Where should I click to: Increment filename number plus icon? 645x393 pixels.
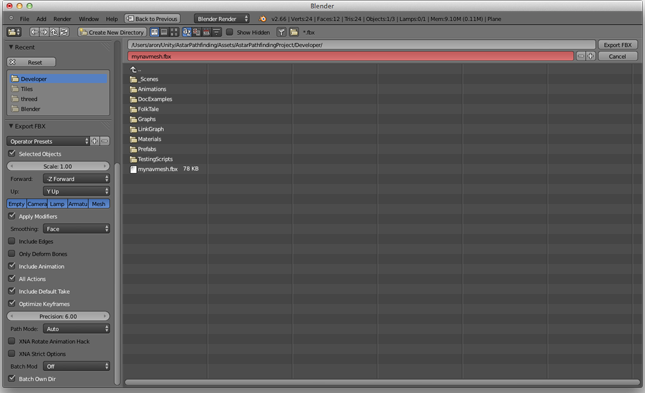[590, 56]
